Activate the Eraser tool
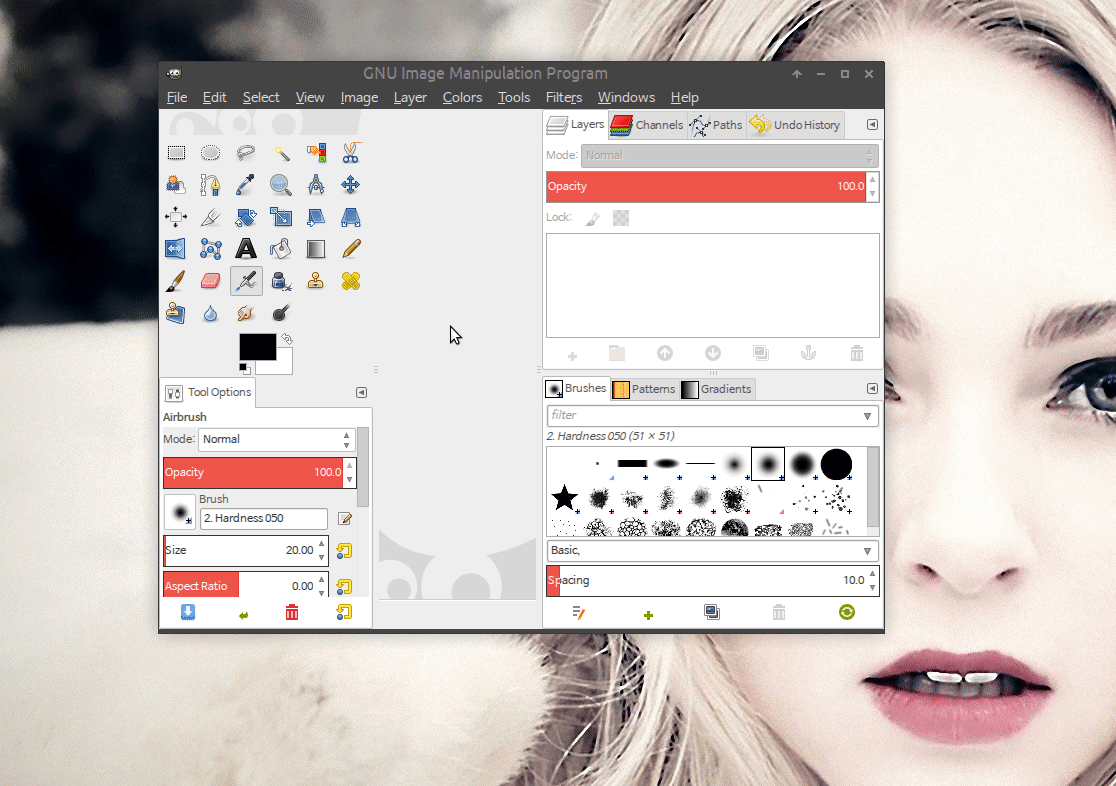 pyautogui.click(x=211, y=281)
